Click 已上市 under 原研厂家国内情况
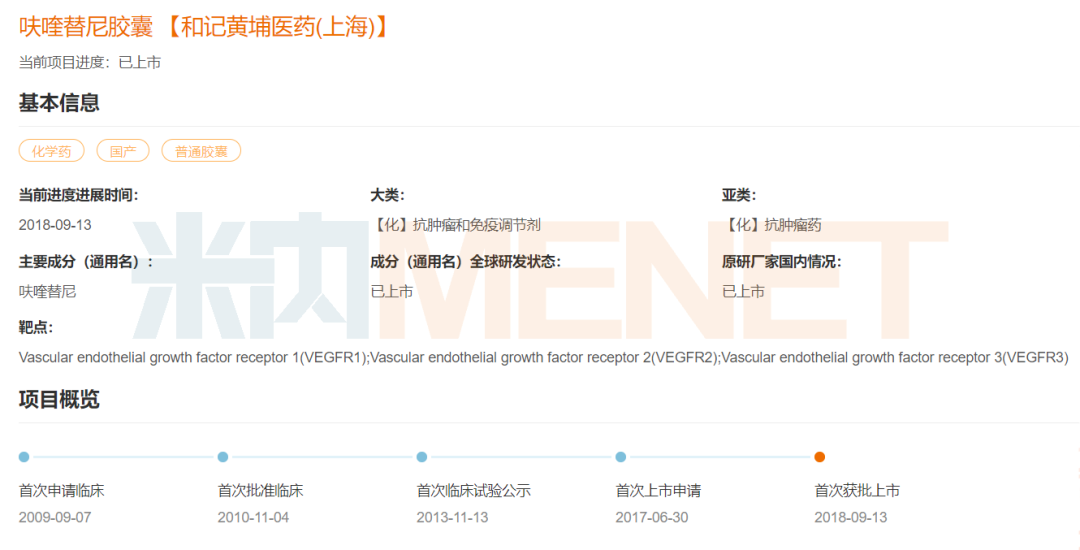1080x550 pixels. [743, 292]
